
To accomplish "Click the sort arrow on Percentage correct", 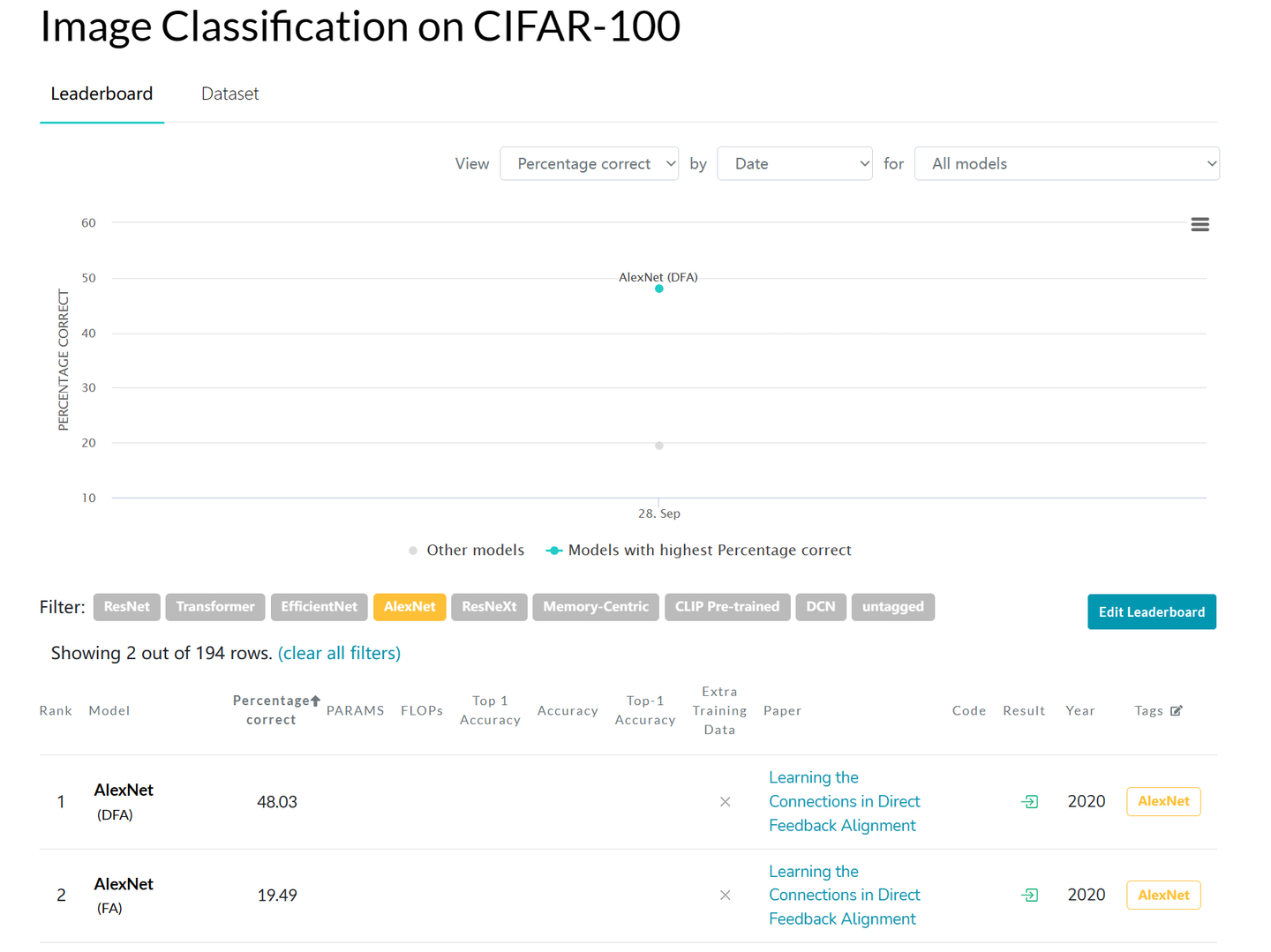I will point(315,701).
